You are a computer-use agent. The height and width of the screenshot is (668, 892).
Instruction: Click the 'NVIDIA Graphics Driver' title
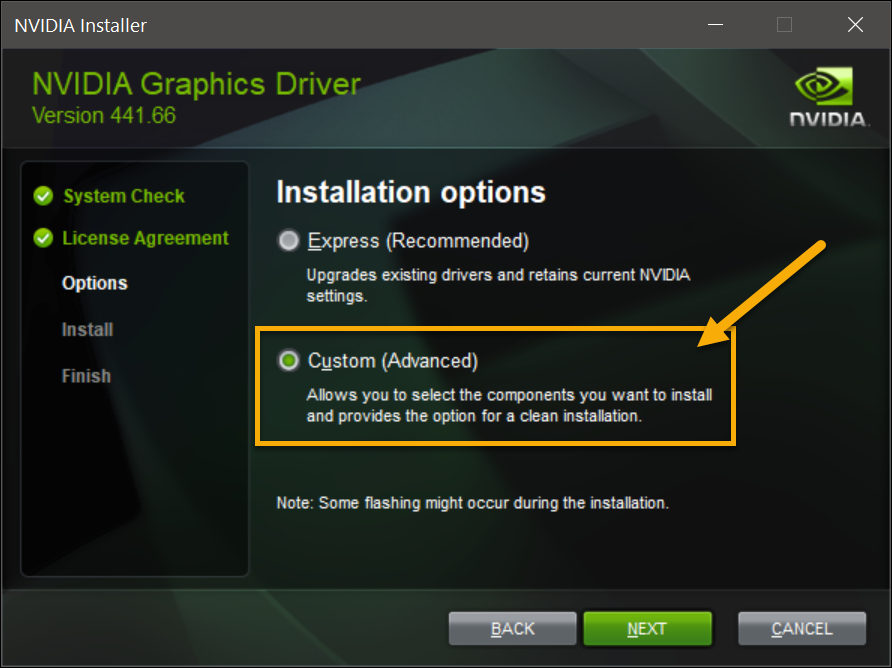(196, 84)
